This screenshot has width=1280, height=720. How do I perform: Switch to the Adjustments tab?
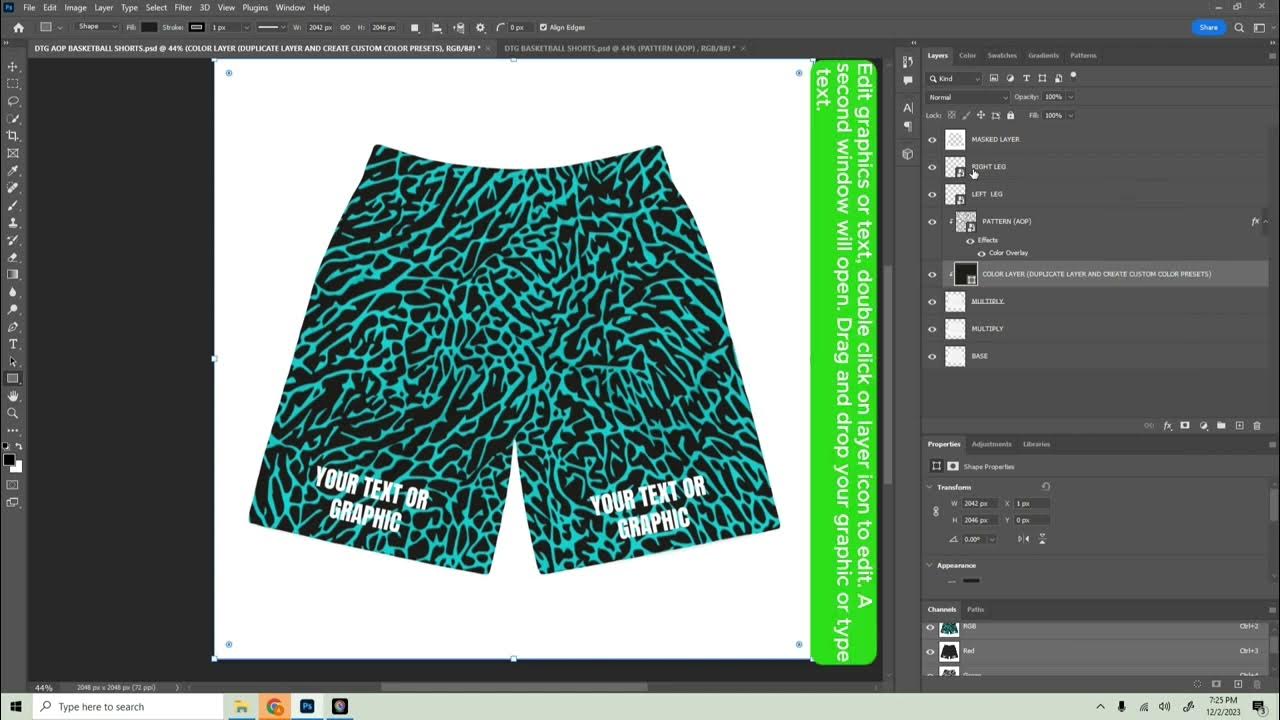tap(991, 444)
